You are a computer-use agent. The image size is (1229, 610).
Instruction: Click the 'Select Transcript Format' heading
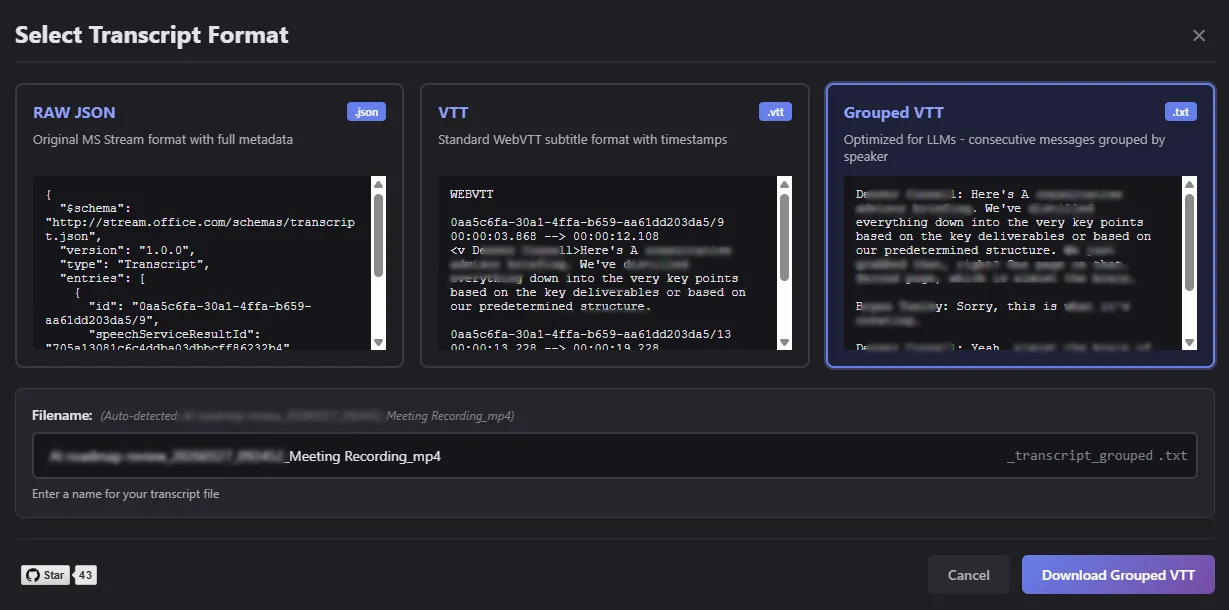pyautogui.click(x=152, y=35)
